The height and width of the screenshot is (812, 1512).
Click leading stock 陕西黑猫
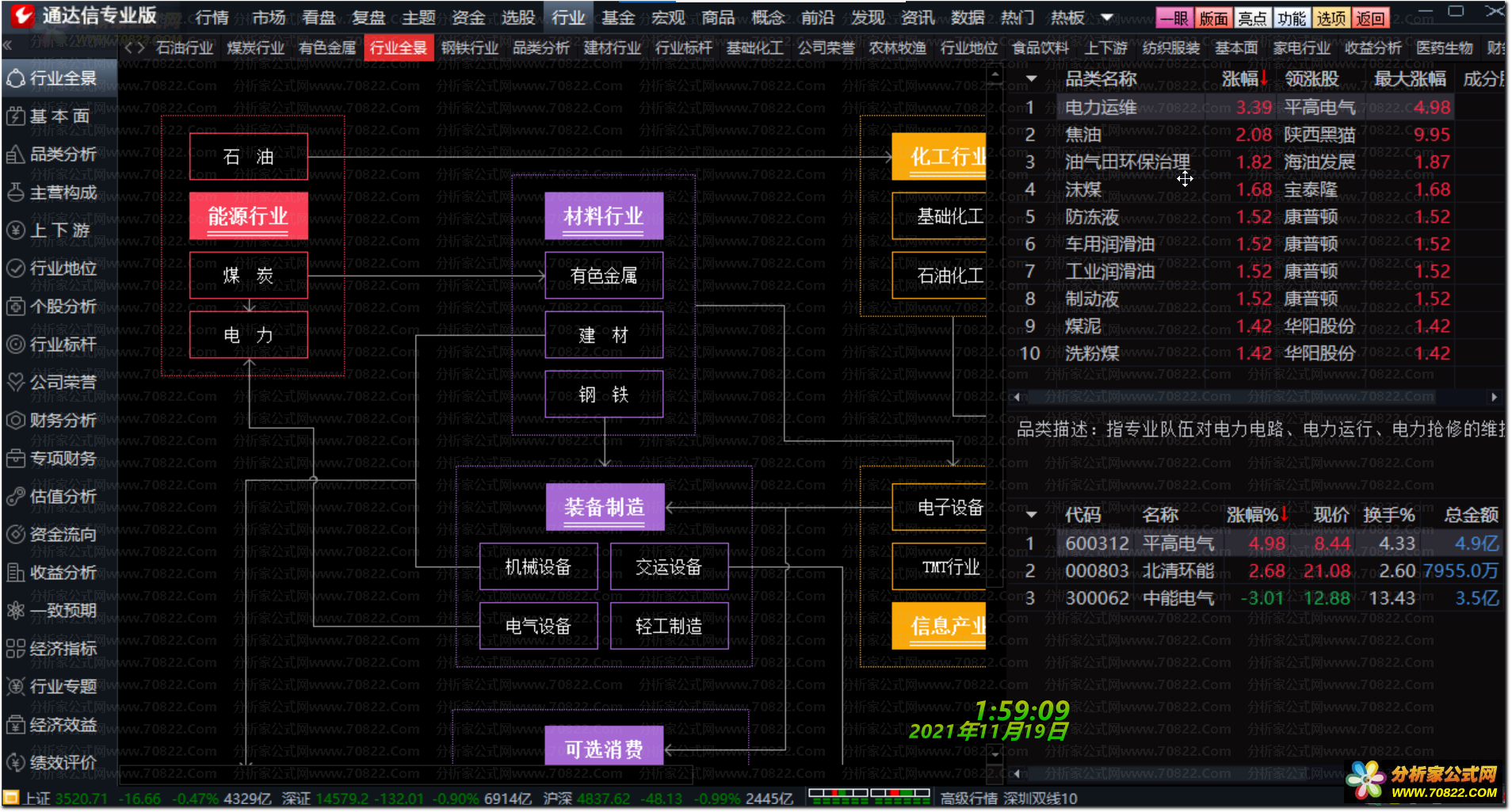tap(1319, 135)
